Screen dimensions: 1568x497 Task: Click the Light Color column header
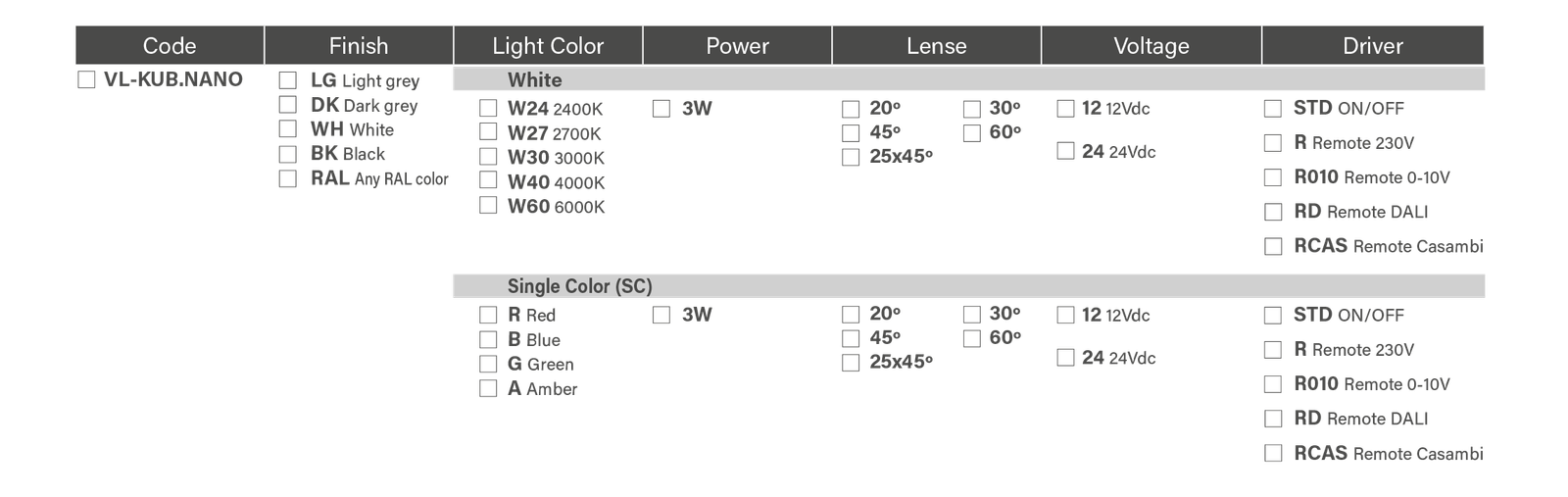(548, 46)
